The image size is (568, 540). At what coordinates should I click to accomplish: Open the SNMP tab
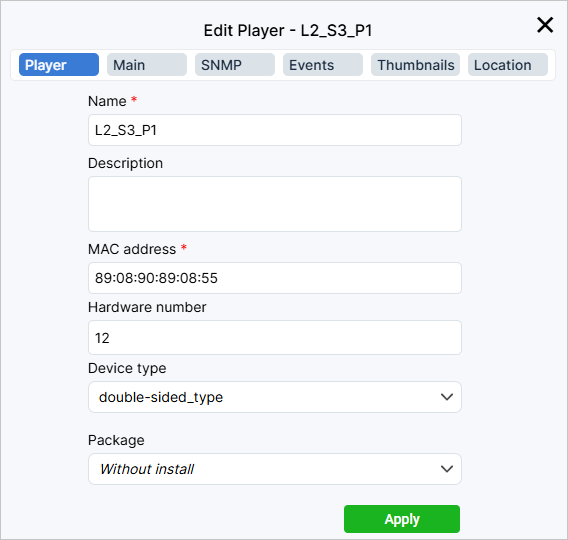click(235, 65)
